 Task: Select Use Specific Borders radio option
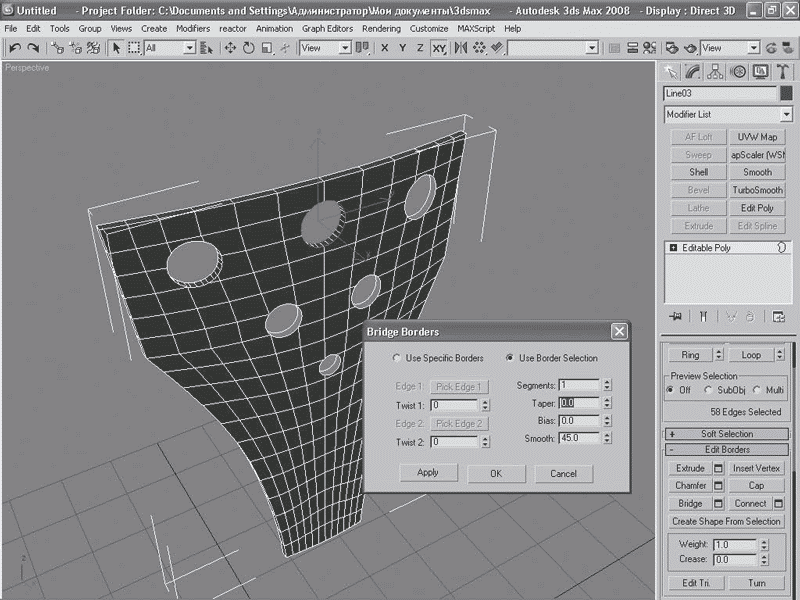coord(397,358)
